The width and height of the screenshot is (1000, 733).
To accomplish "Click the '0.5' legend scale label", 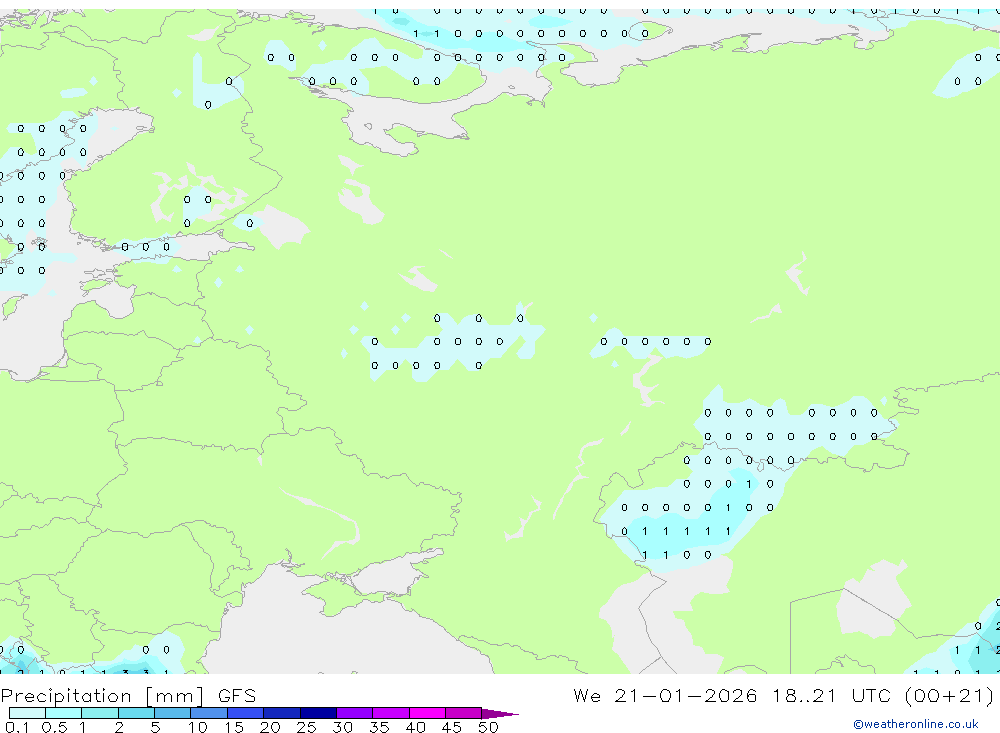I will pos(55,727).
